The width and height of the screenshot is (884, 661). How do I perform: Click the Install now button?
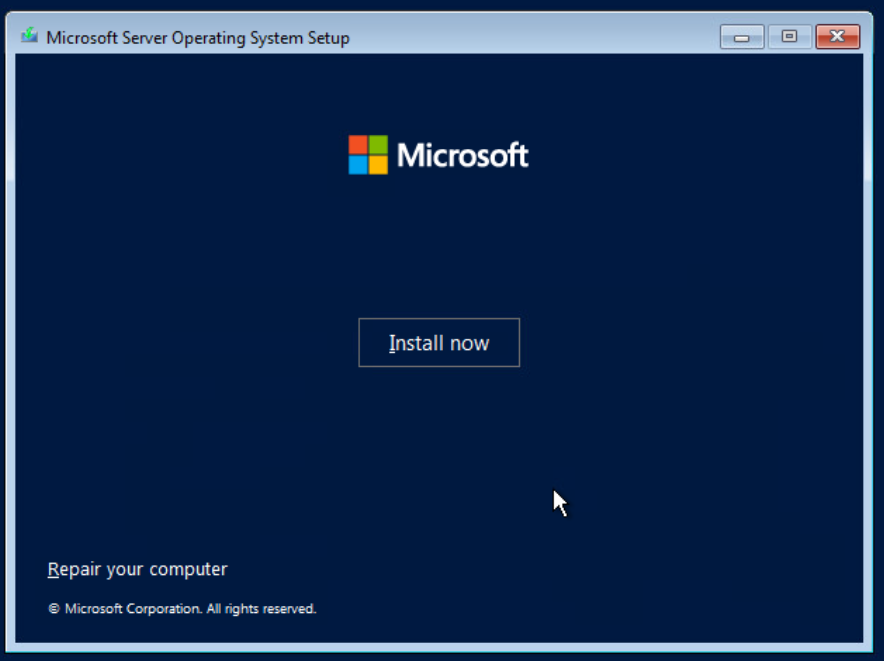click(x=439, y=342)
